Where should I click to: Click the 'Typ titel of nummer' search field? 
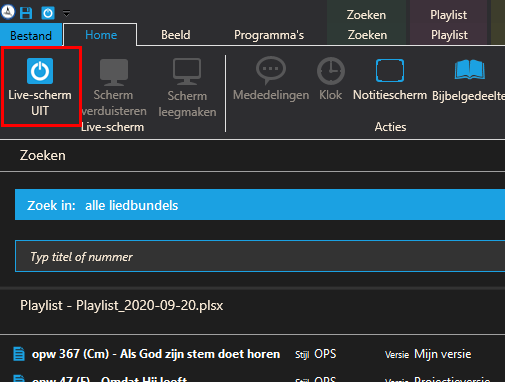[x=260, y=256]
